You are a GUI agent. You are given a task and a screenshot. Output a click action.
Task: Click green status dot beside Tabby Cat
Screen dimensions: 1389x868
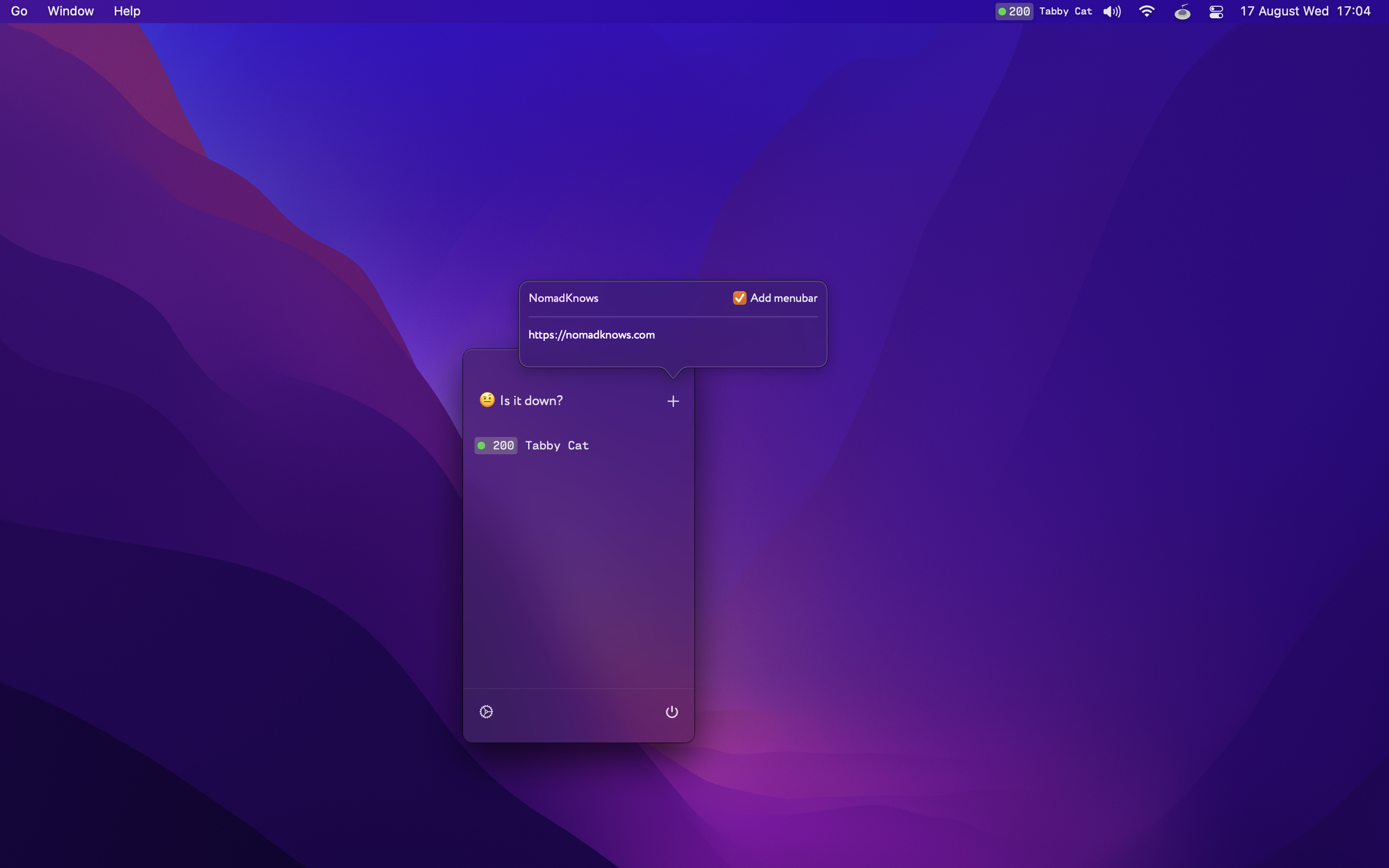(x=481, y=446)
